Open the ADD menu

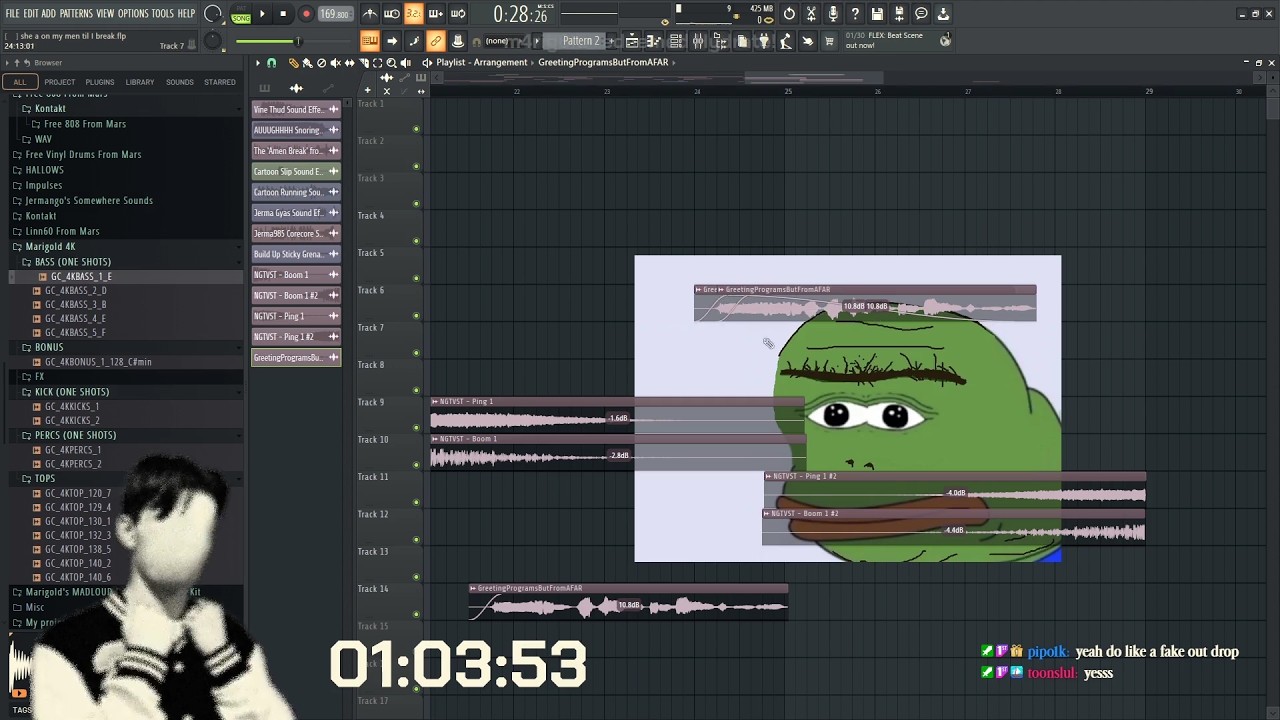[48, 14]
